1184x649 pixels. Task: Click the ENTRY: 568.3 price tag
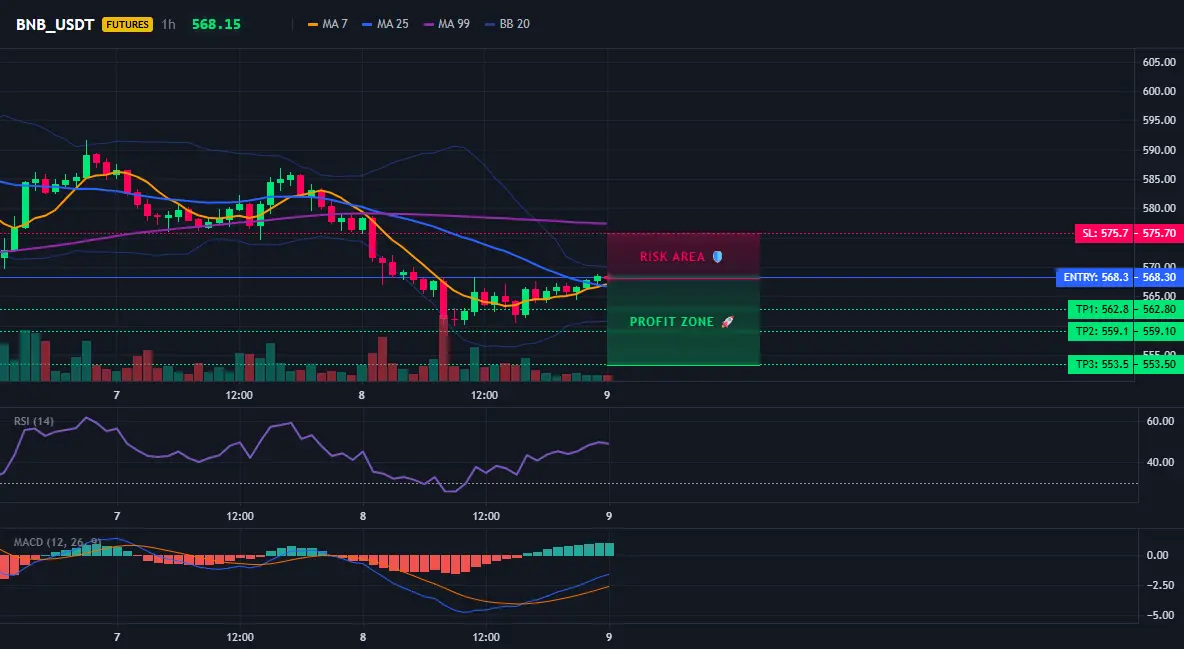1095,277
